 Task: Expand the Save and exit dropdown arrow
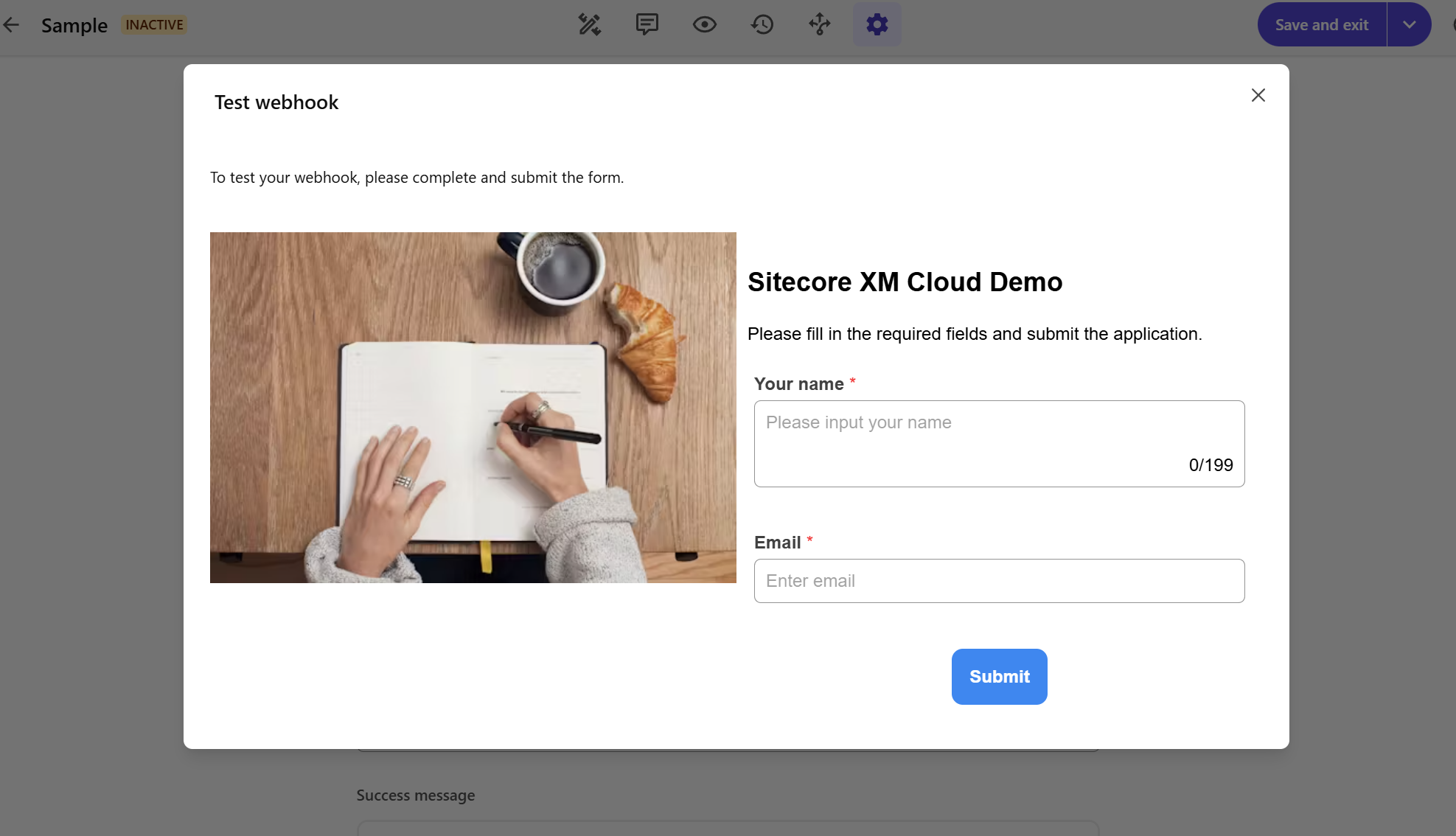click(1410, 25)
